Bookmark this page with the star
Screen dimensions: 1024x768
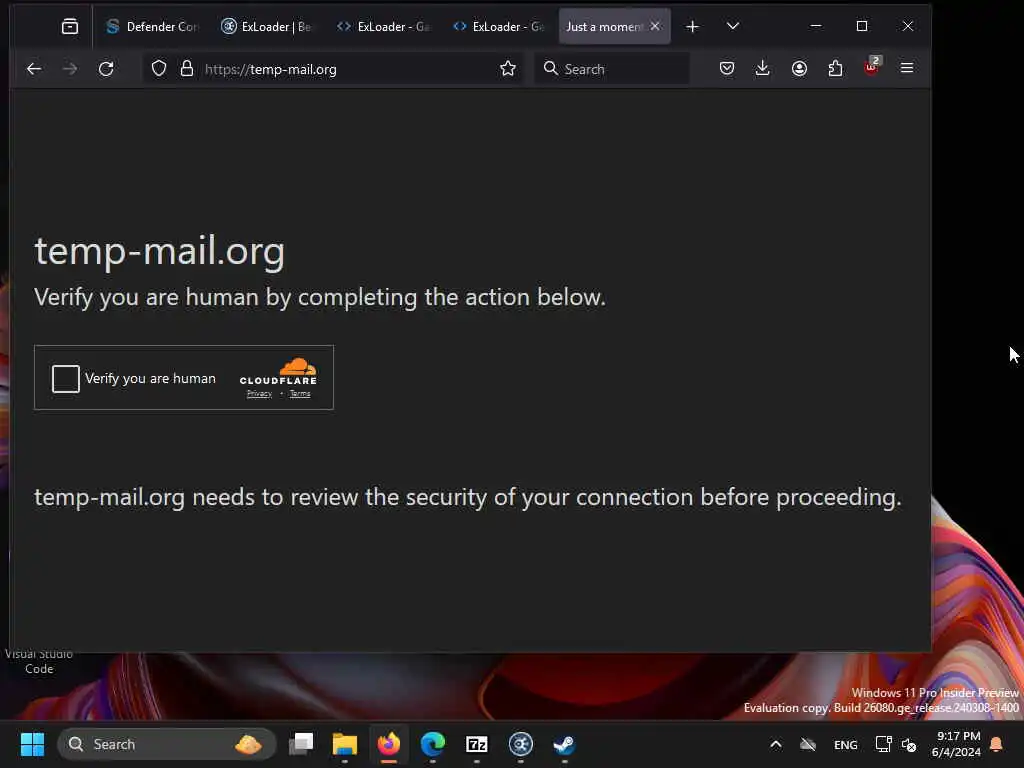tap(507, 69)
